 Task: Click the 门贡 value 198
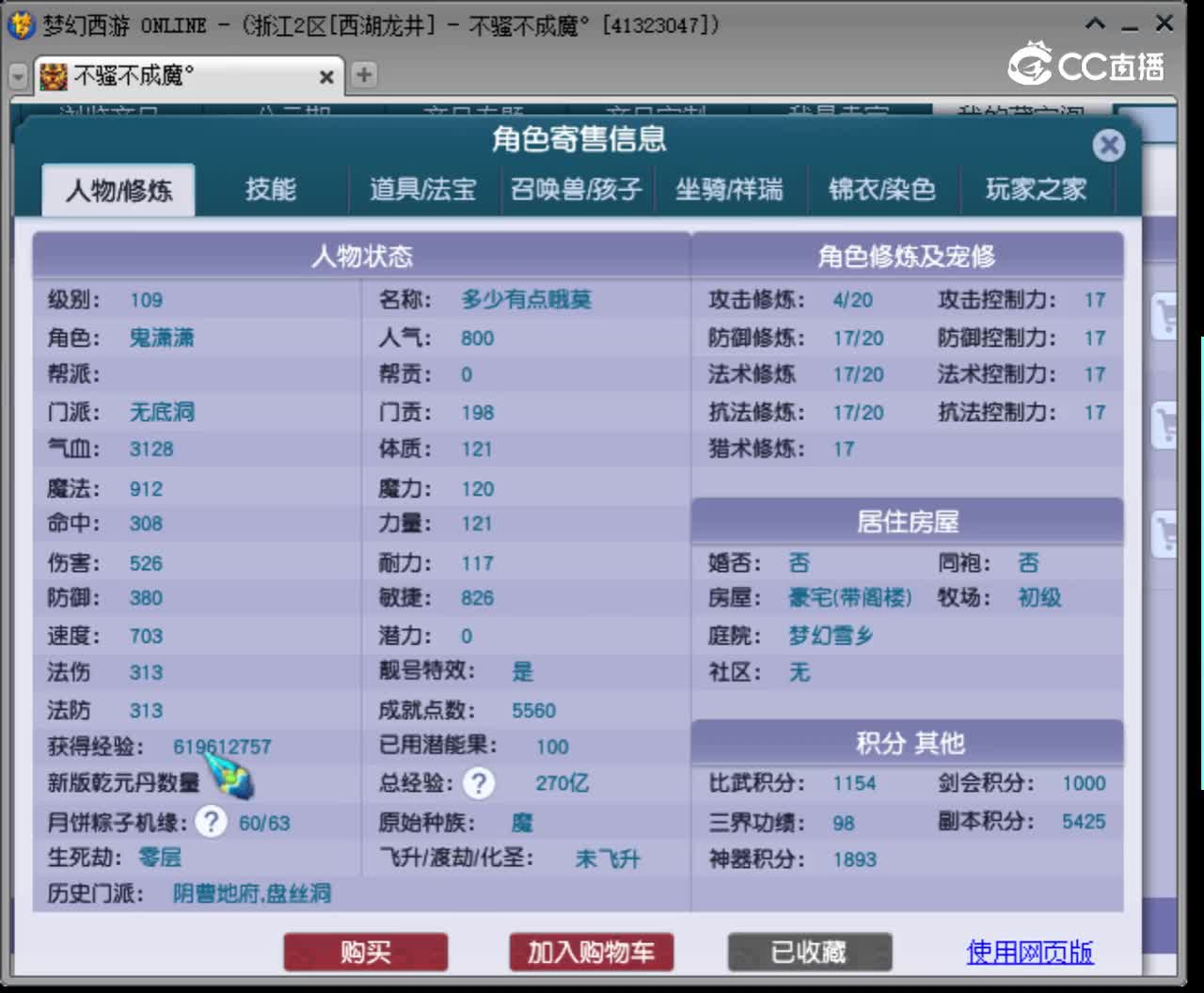point(478,413)
